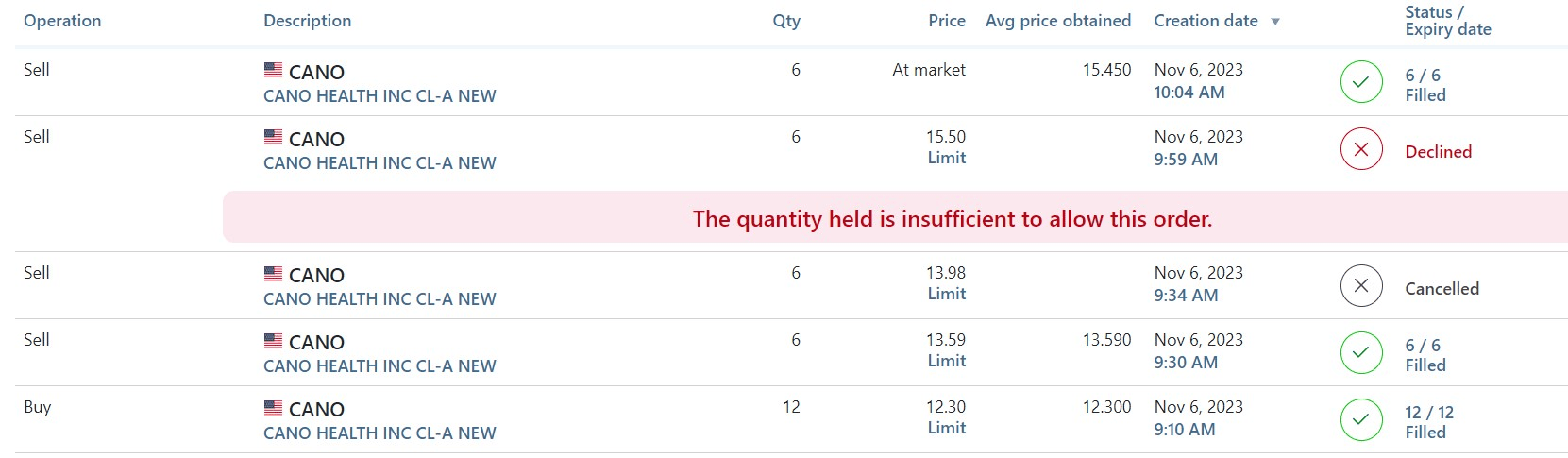Sort by Avg price obtained header
The image size is (1568, 458).
(1057, 21)
